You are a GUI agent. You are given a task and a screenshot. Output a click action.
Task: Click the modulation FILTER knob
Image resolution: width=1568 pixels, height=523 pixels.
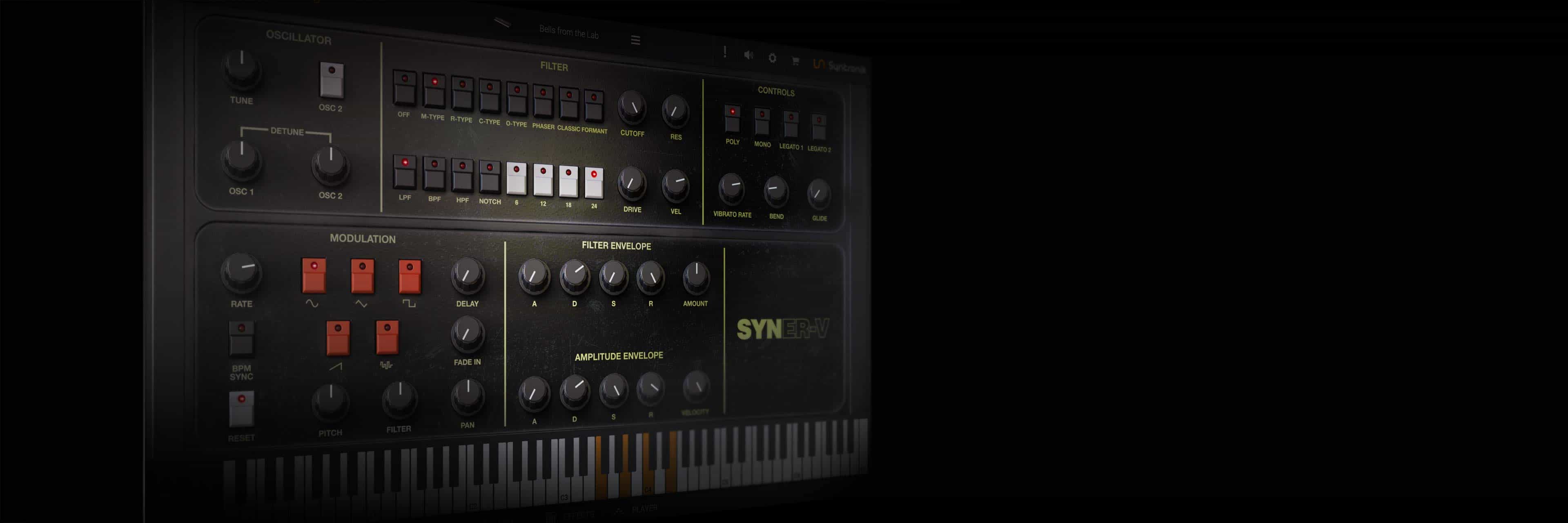pyautogui.click(x=399, y=400)
